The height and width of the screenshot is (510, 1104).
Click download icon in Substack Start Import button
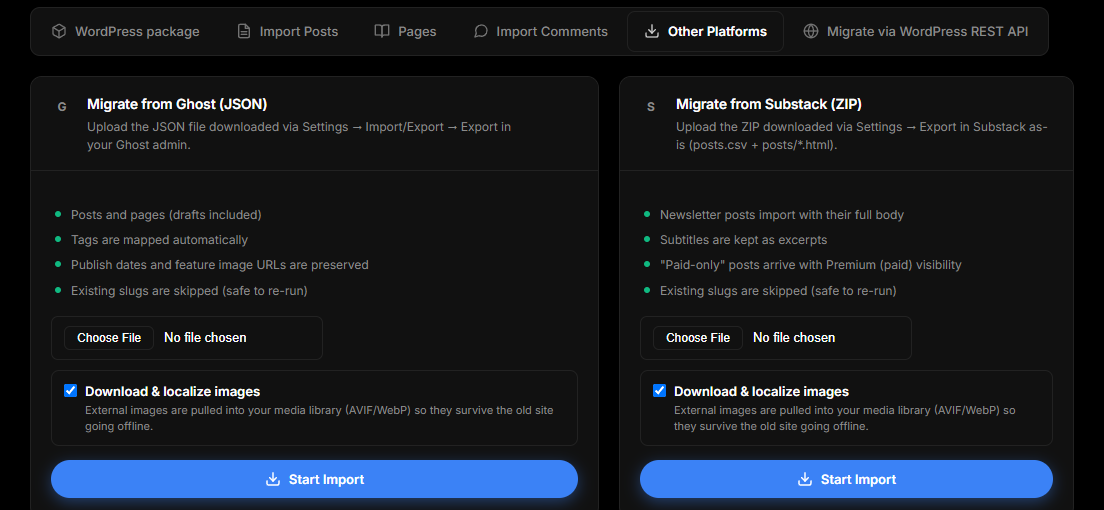[x=805, y=480]
